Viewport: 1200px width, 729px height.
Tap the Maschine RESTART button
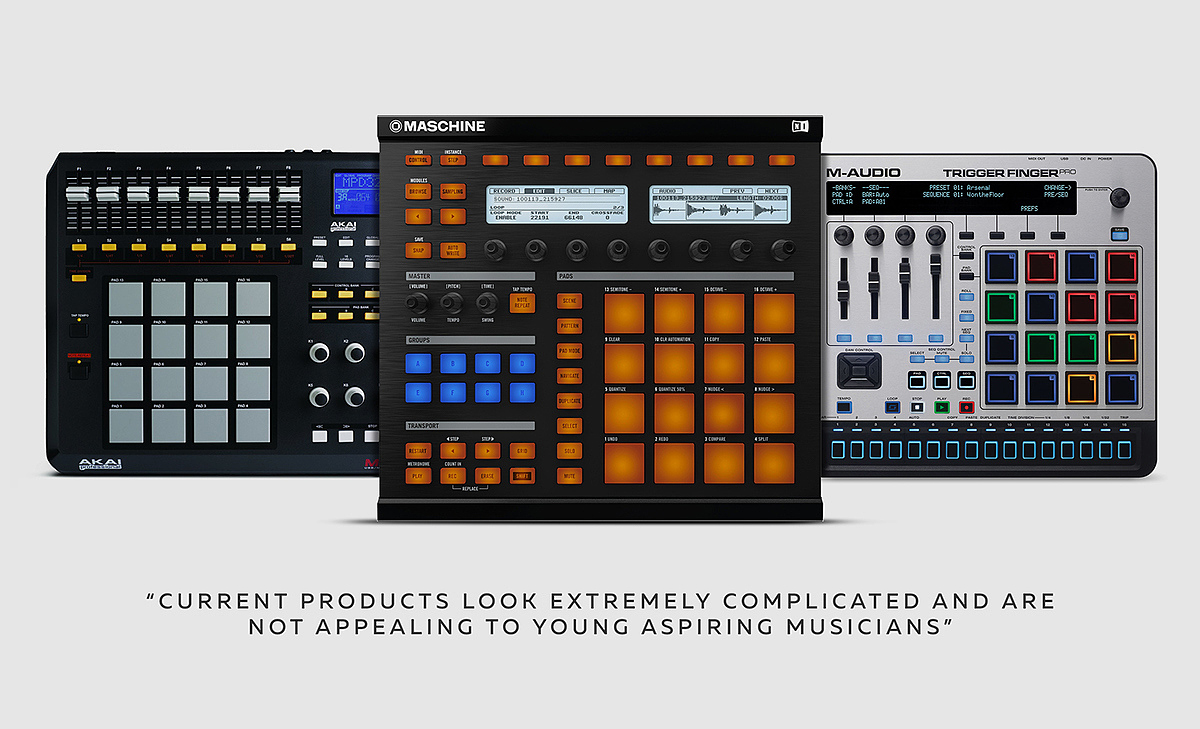417,451
